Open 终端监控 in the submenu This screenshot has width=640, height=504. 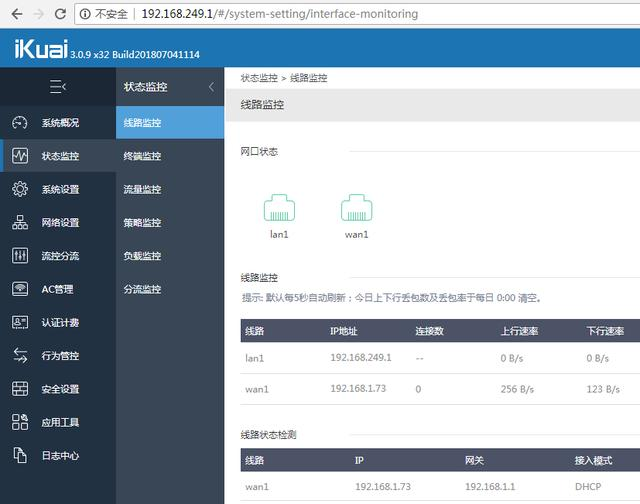click(x=142, y=156)
